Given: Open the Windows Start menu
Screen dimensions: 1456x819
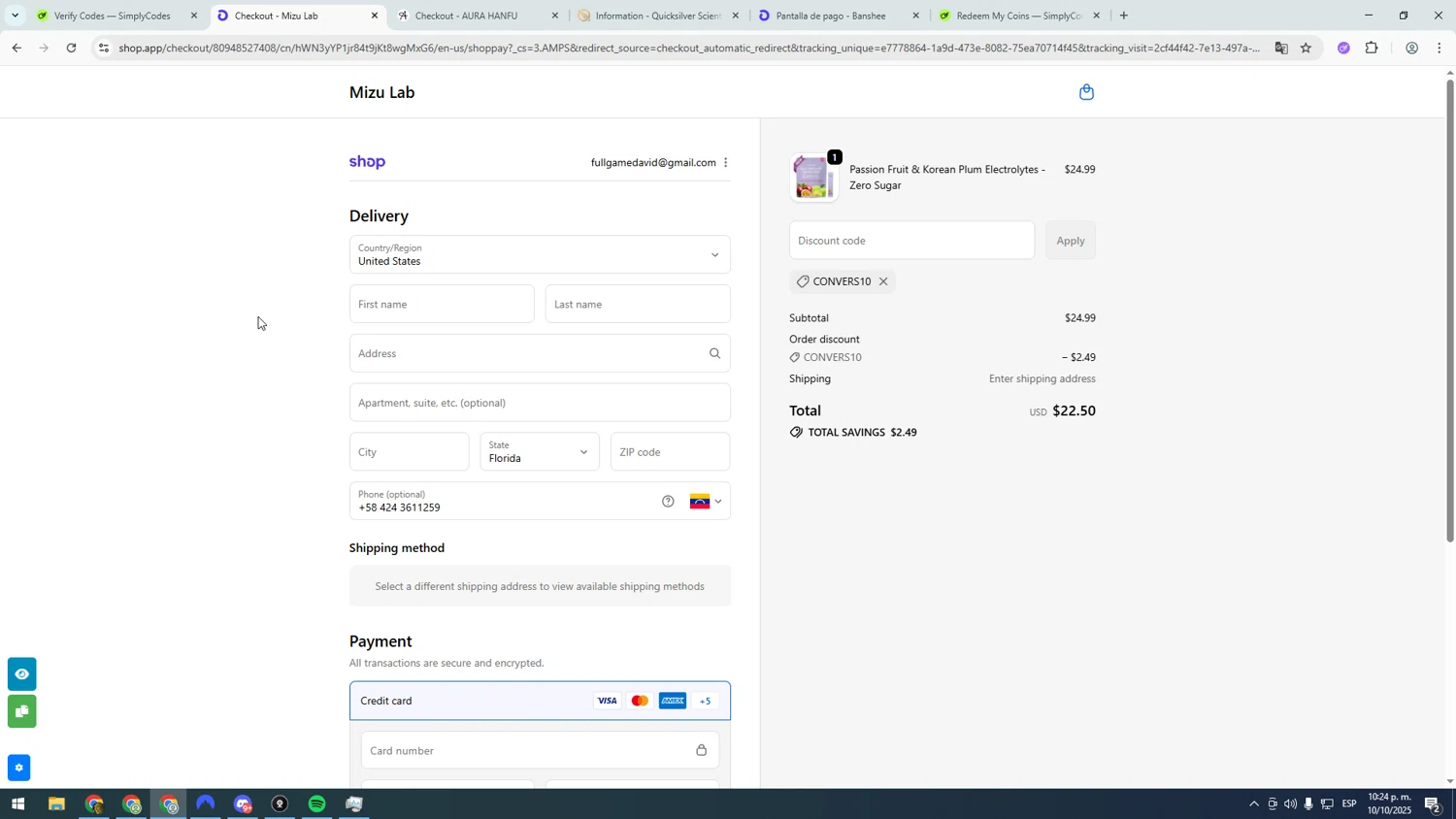Looking at the screenshot, I should (17, 804).
